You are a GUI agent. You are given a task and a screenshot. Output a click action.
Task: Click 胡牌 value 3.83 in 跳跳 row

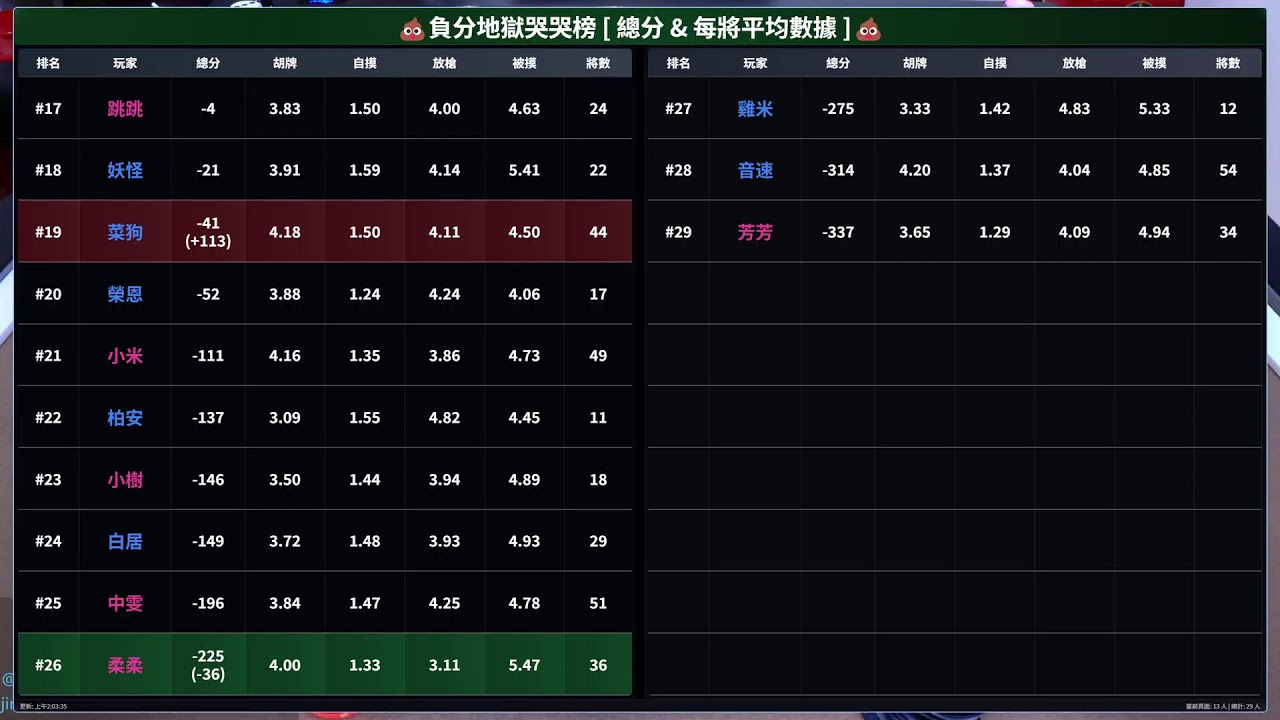pyautogui.click(x=285, y=109)
